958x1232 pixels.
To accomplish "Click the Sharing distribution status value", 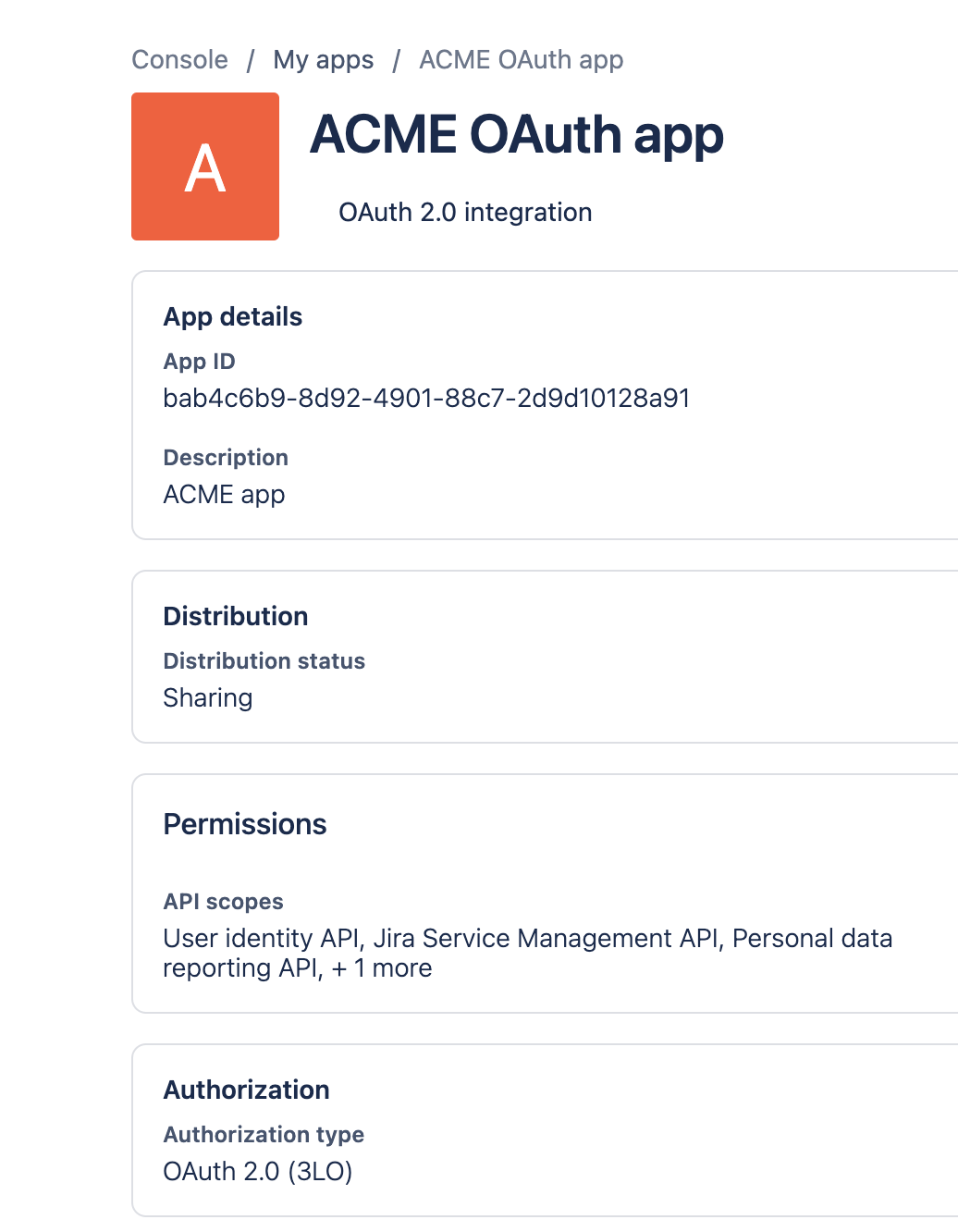I will click(207, 698).
